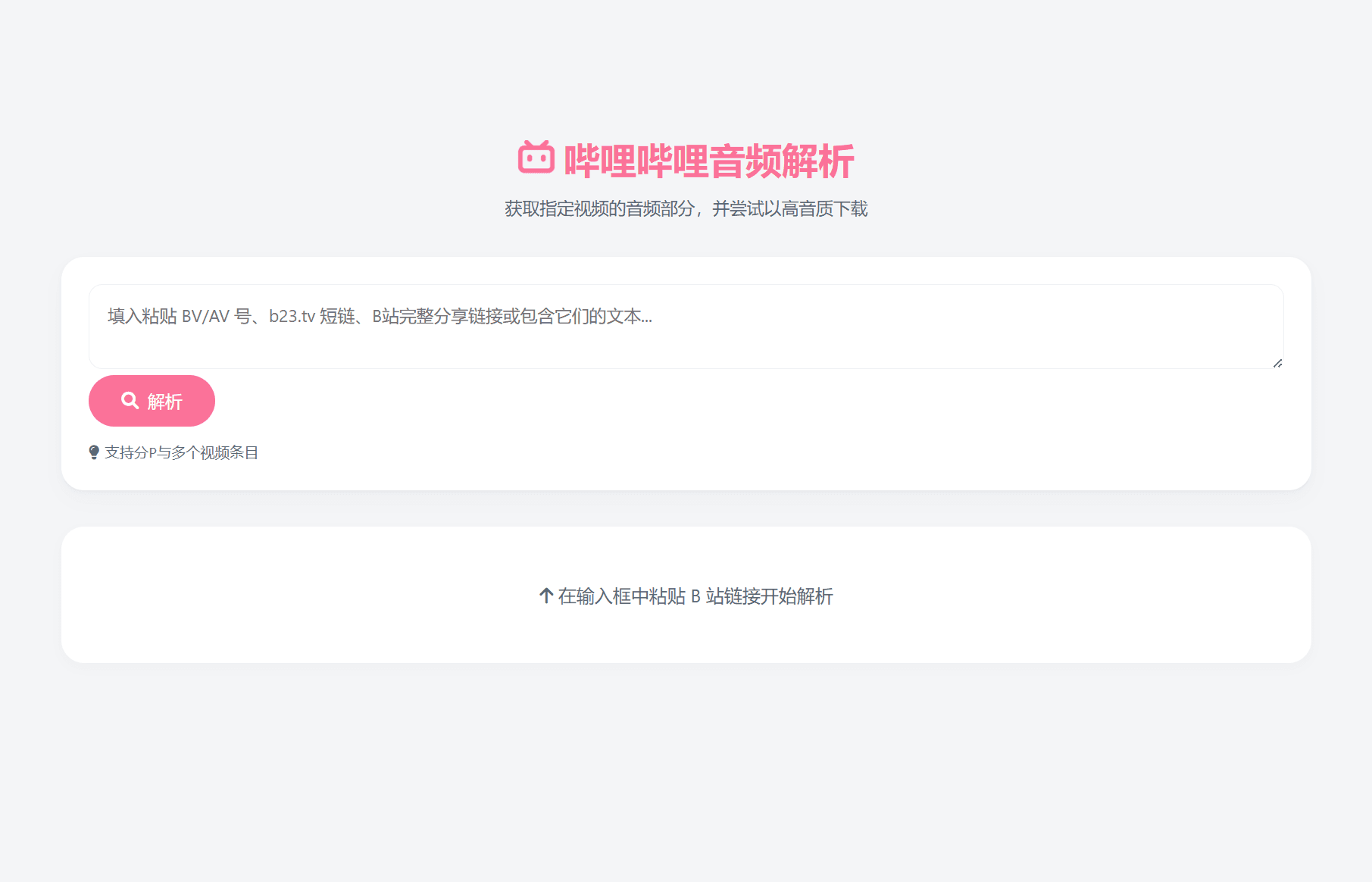Click the lightbulb tip icon
The width and height of the screenshot is (1372, 882).
point(94,452)
